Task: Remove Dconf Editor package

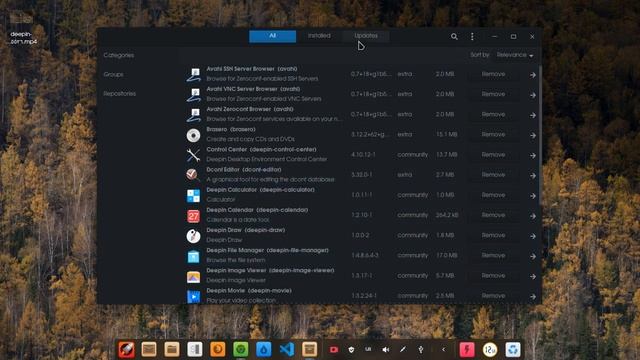Action: (493, 175)
